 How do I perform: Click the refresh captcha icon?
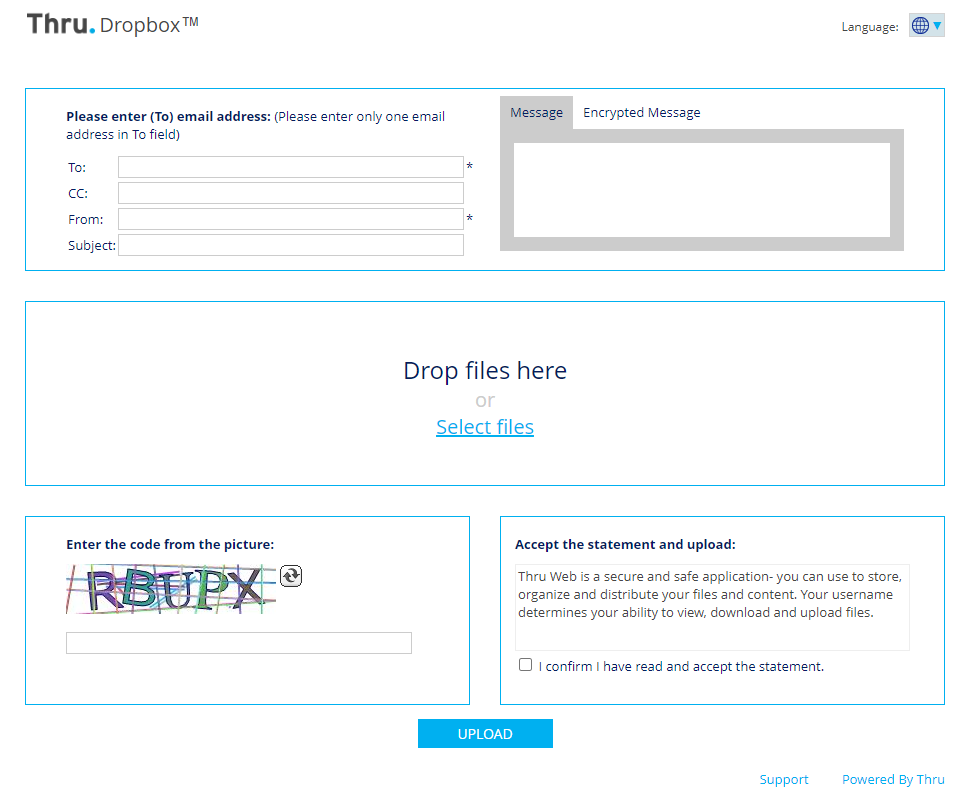pos(291,576)
